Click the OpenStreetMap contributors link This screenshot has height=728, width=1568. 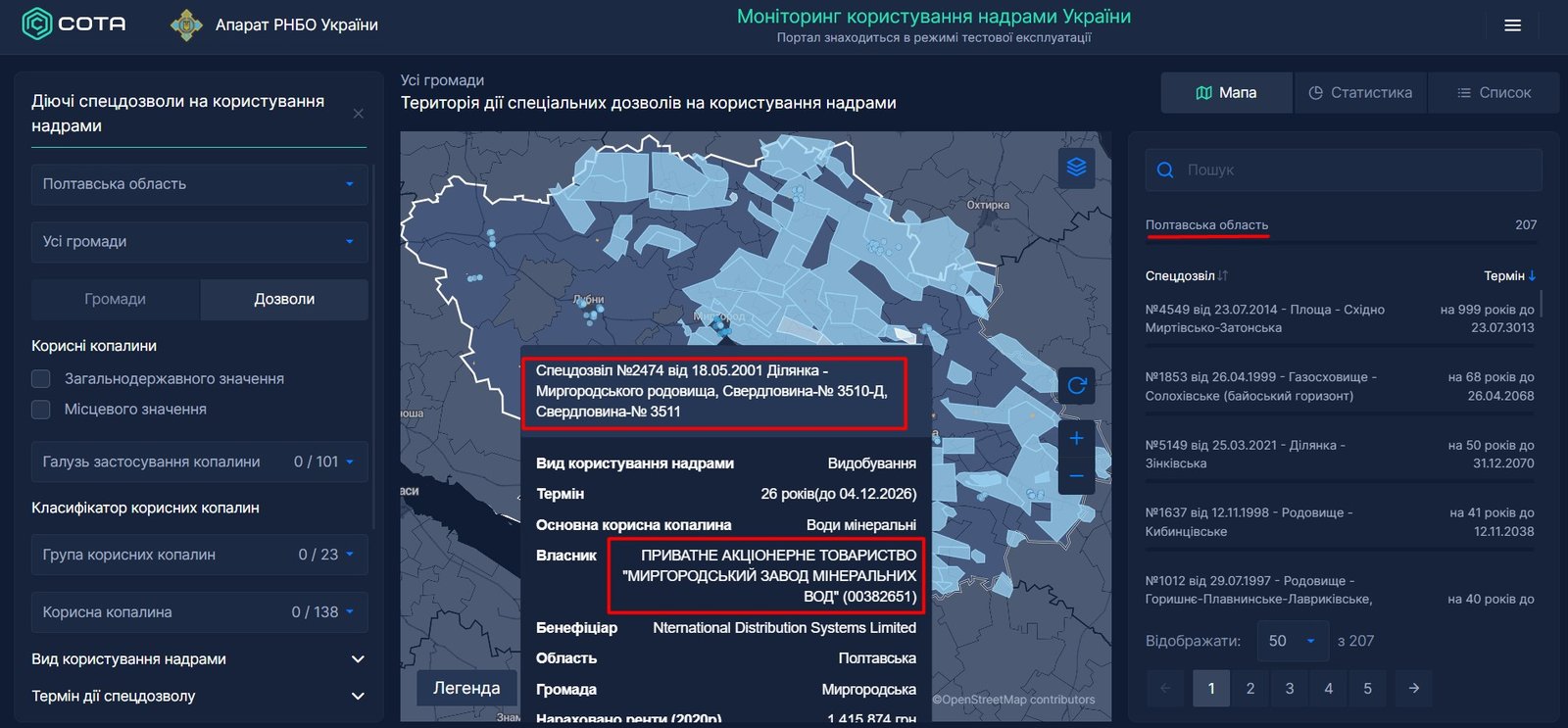(1013, 700)
